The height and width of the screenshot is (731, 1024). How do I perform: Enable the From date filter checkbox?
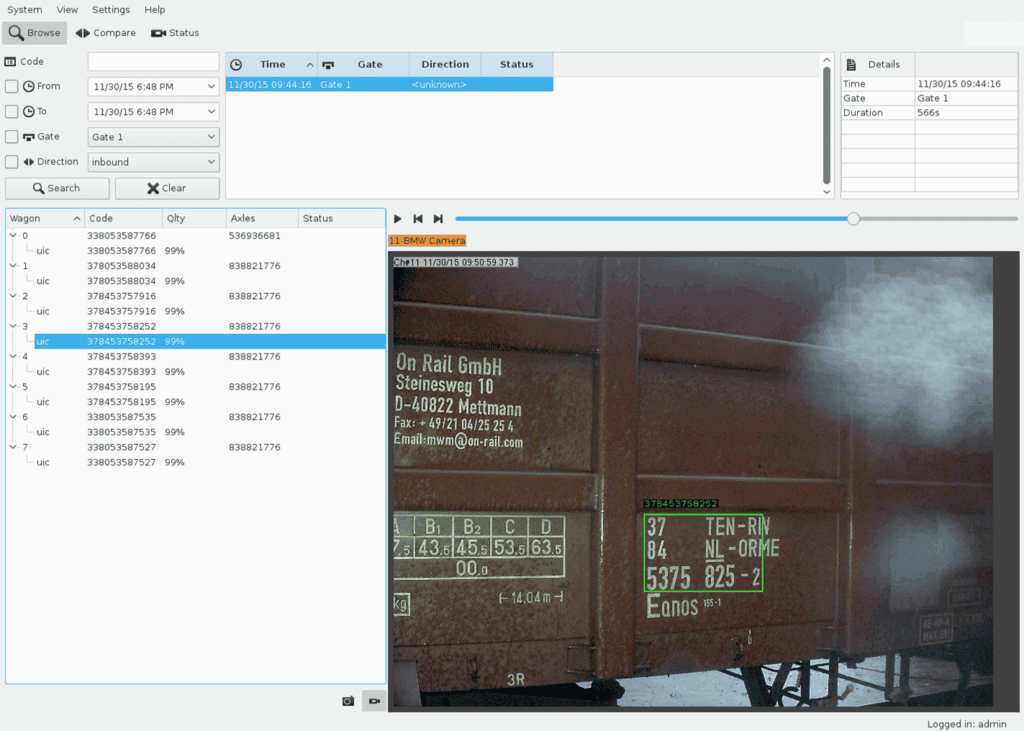pos(12,86)
